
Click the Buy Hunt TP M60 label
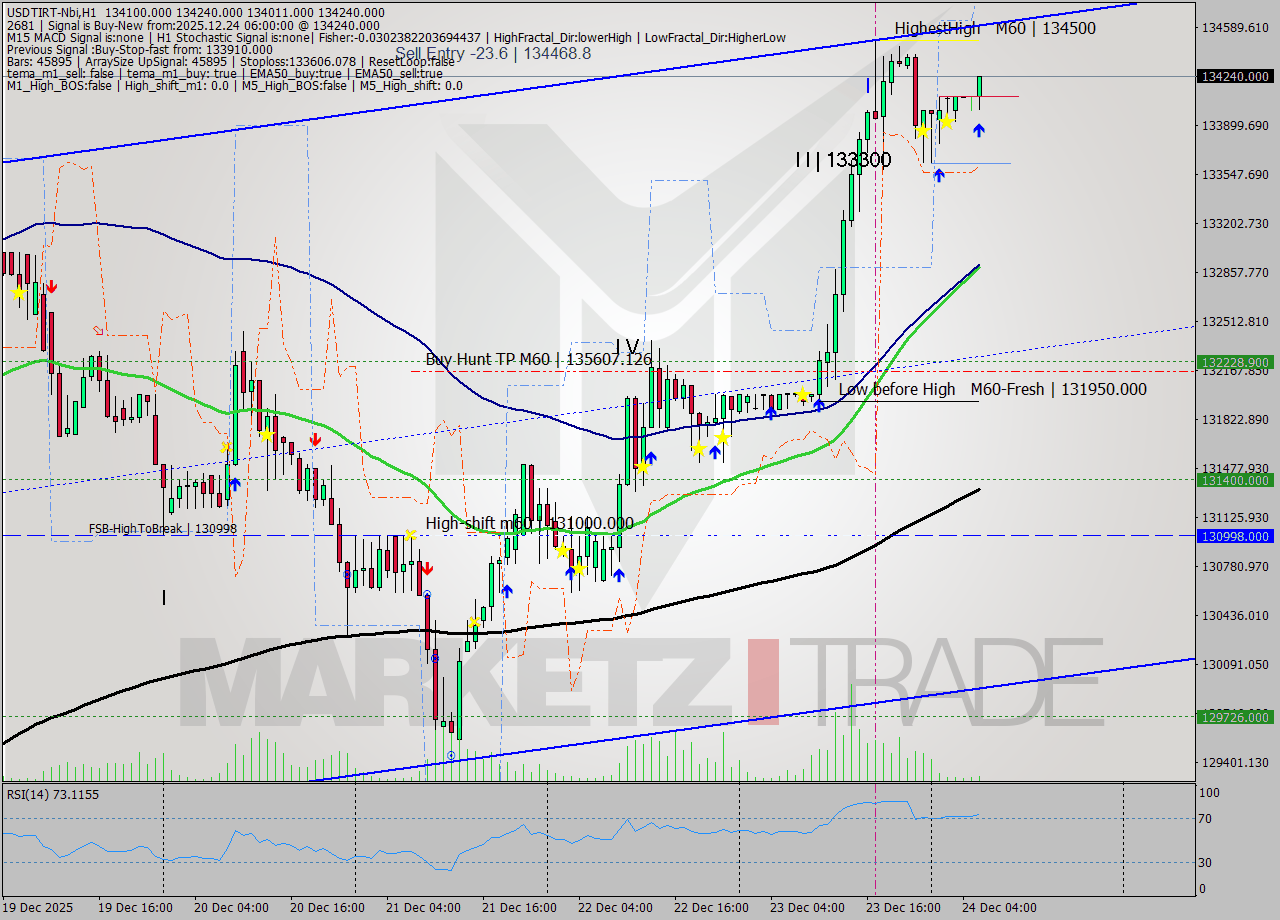[538, 358]
